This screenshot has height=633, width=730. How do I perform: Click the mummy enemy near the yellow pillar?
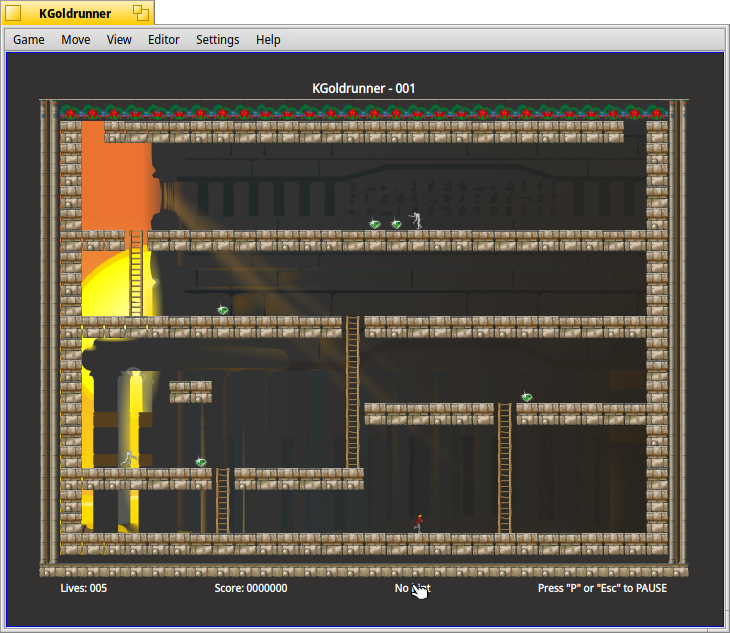click(129, 458)
